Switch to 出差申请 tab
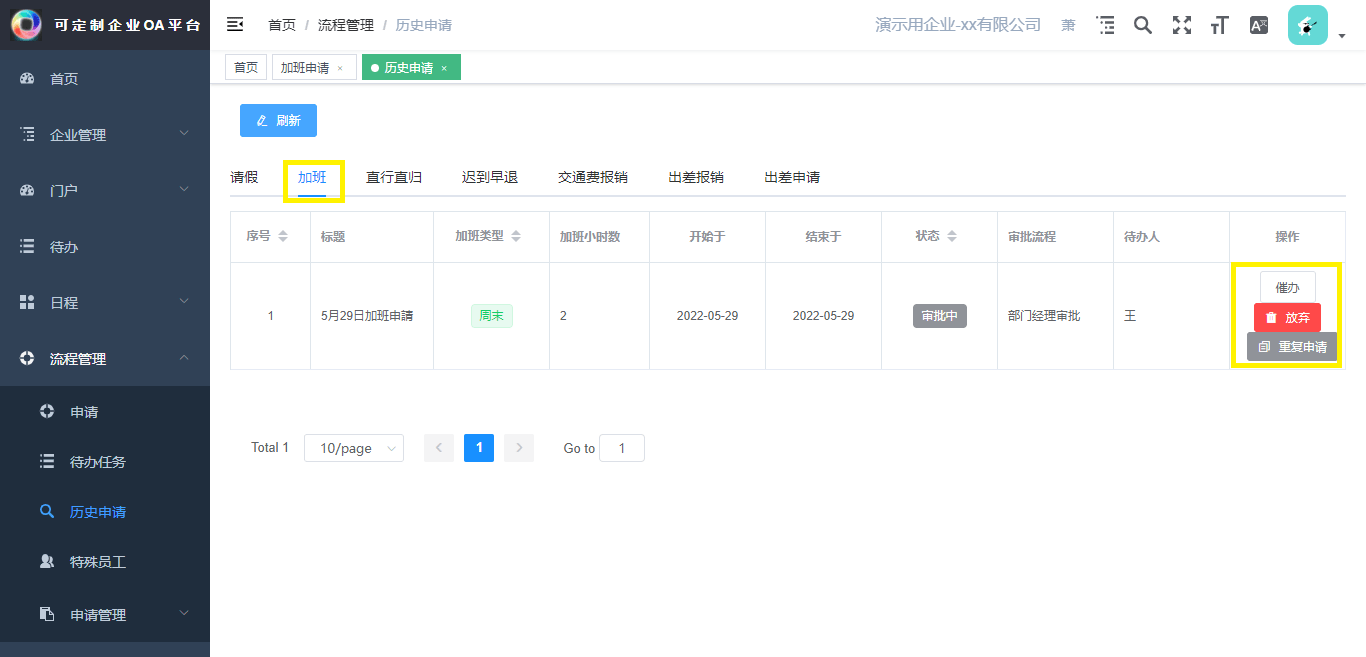1366x657 pixels. coord(792,177)
